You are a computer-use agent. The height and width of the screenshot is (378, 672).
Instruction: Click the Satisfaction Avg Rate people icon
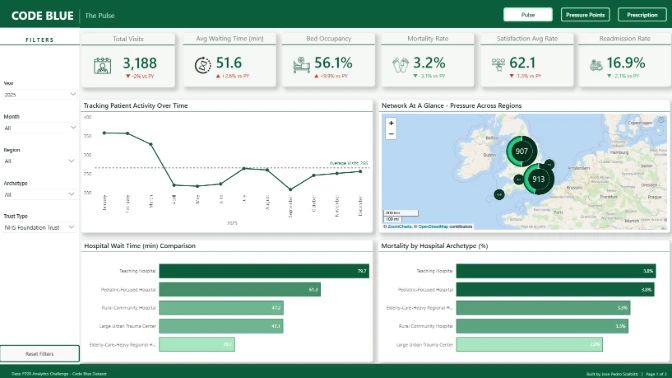pyautogui.click(x=498, y=65)
